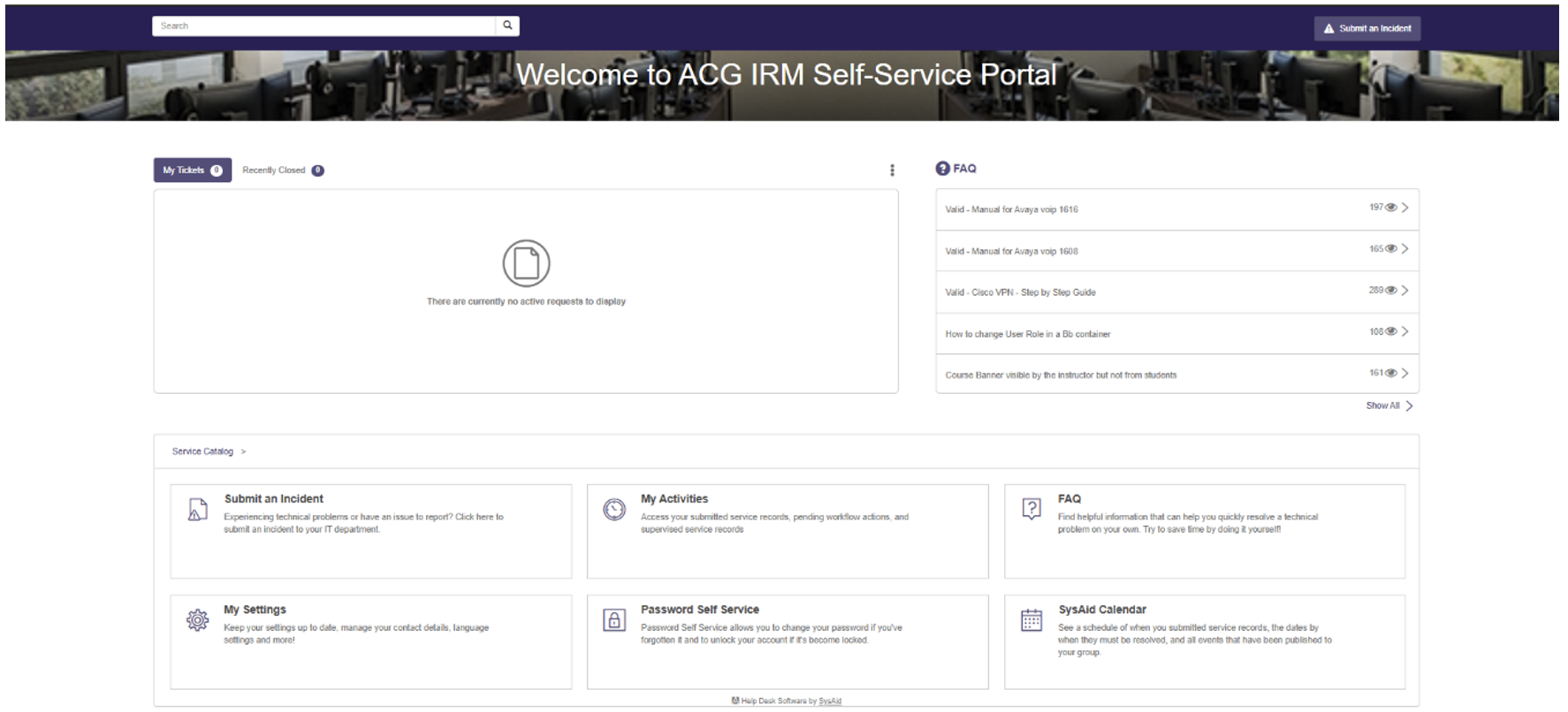
Task: Open the Password Self Service card title
Action: click(700, 610)
